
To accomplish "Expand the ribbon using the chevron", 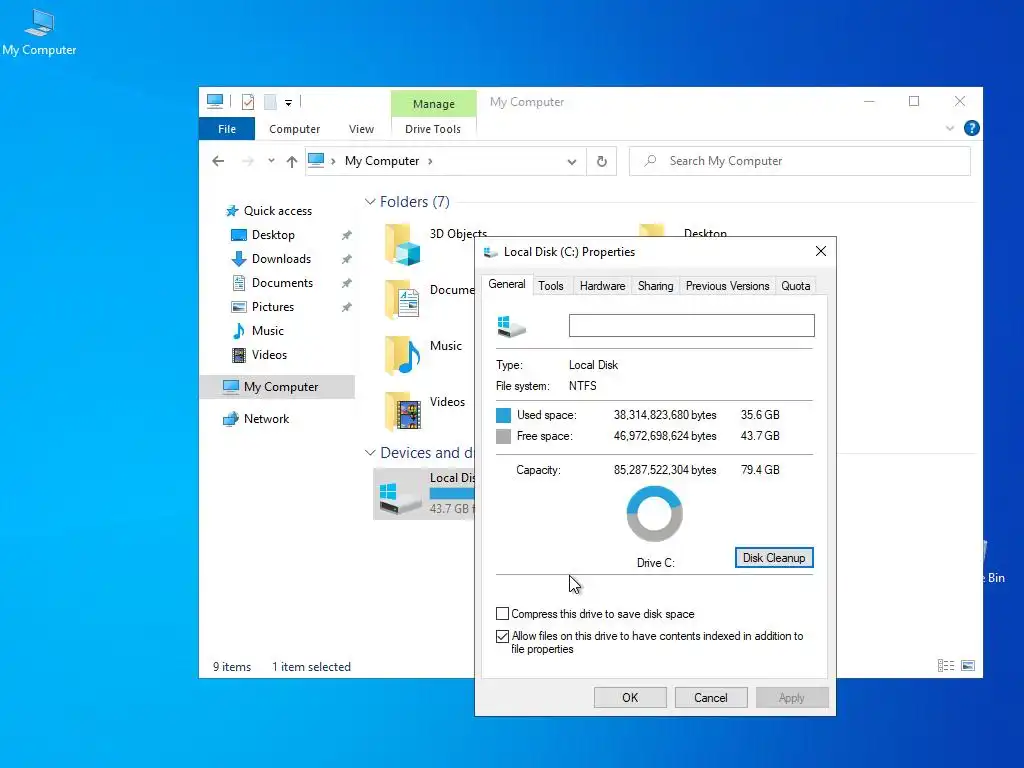I will coord(950,129).
